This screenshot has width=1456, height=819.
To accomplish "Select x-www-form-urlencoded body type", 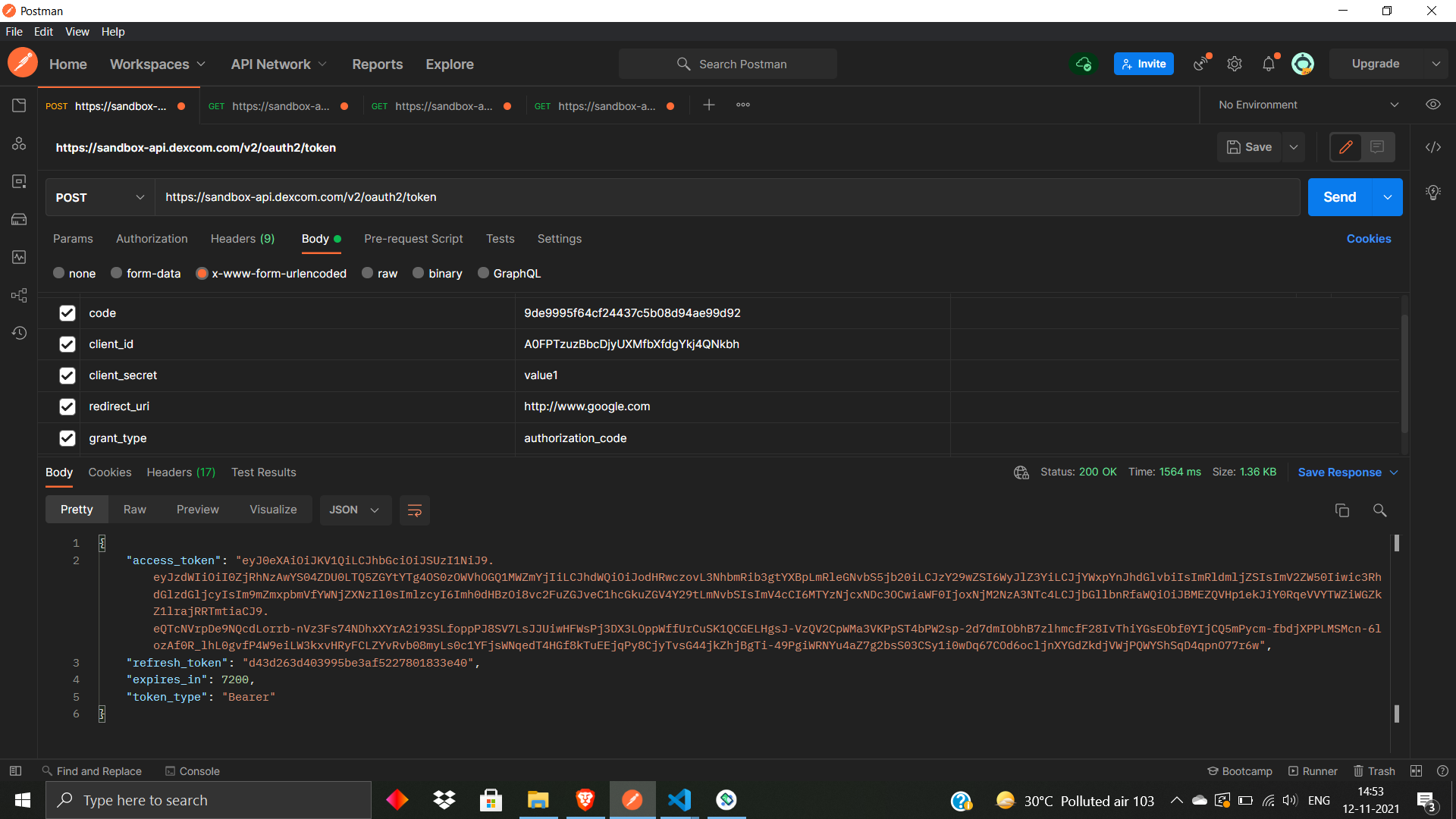I will (x=202, y=273).
